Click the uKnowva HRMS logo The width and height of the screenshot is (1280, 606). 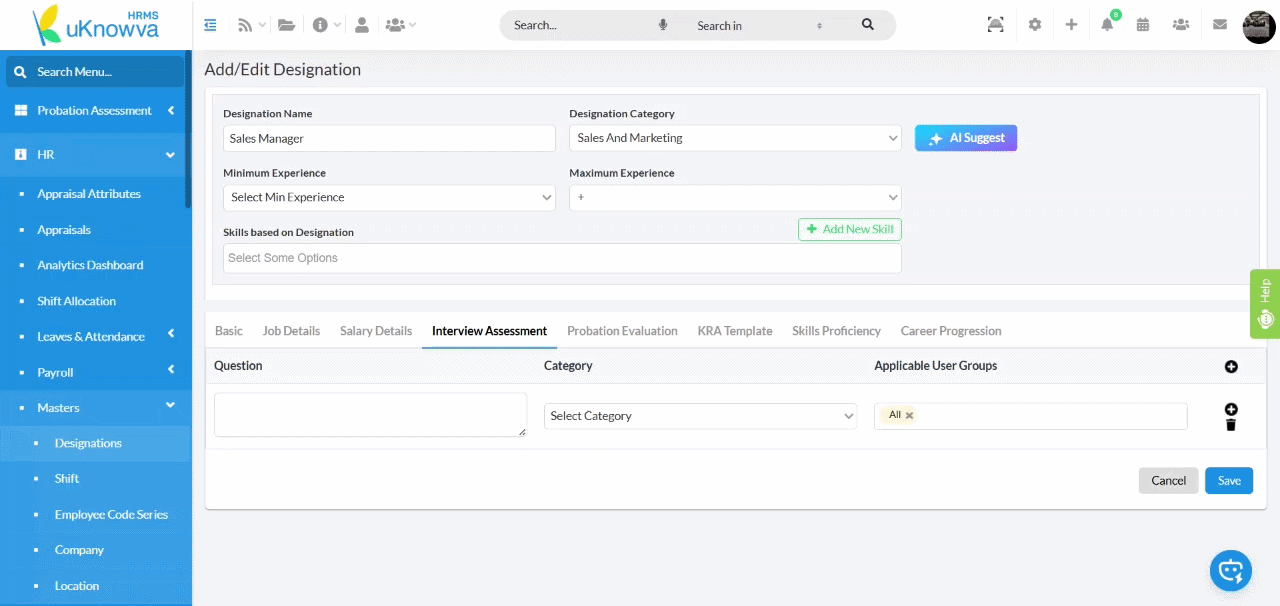pyautogui.click(x=95, y=26)
